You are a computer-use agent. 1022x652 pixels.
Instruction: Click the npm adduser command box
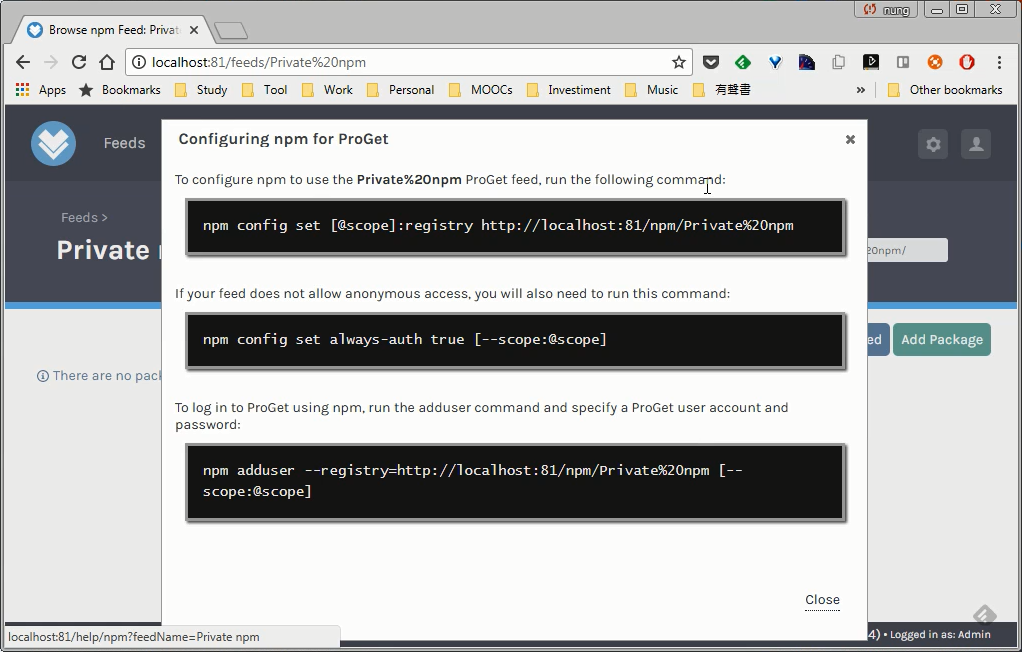point(516,481)
